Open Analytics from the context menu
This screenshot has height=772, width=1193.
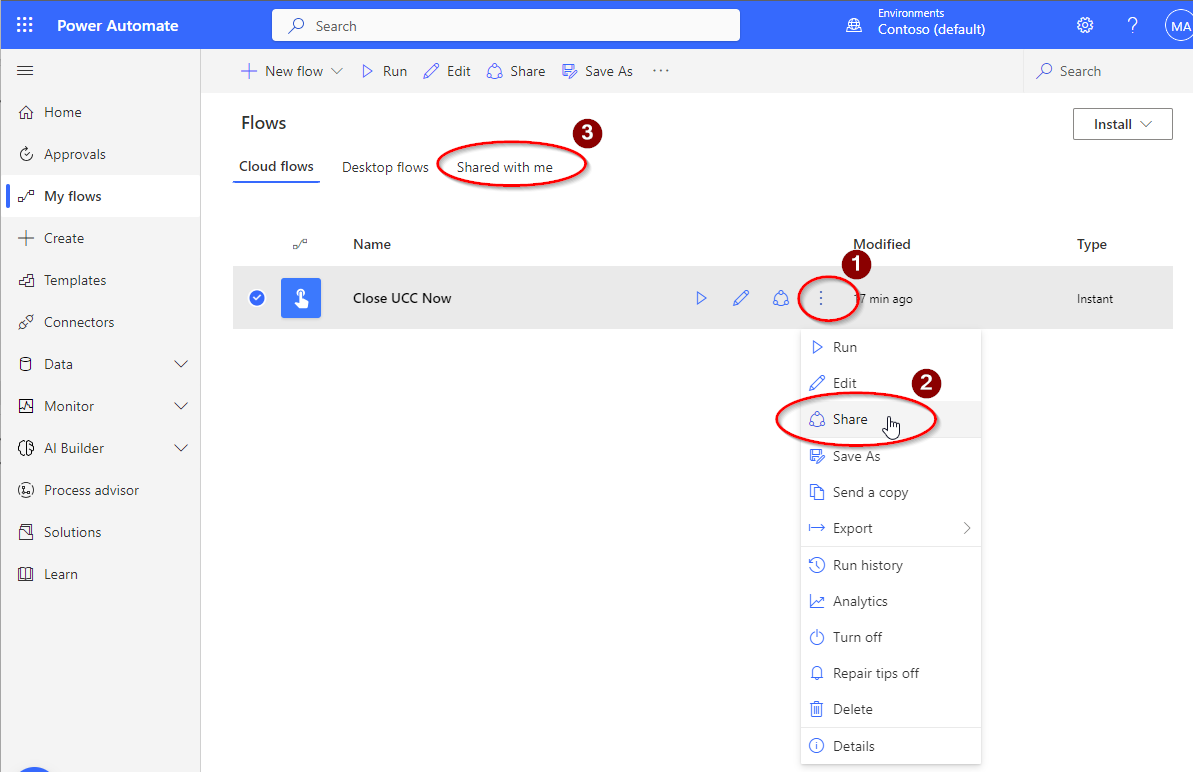[x=891, y=601]
